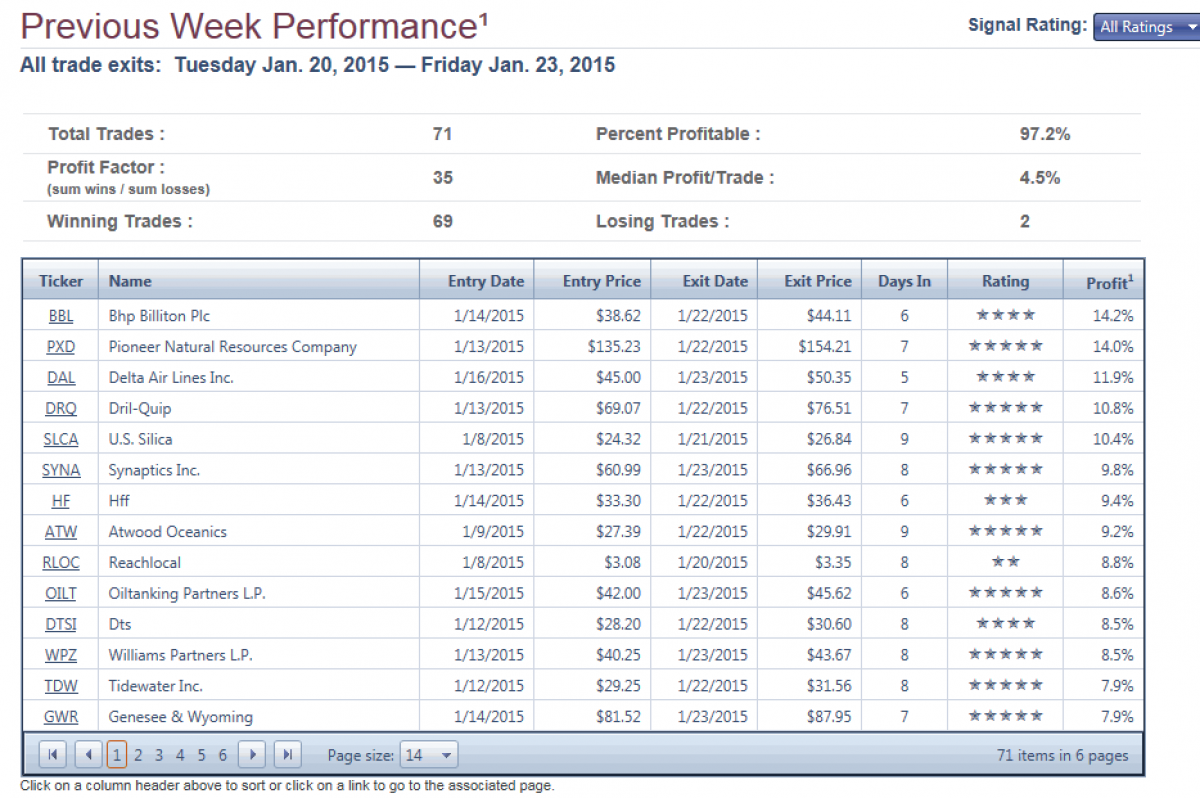Open the BBL ticker link
1200x798 pixels.
click(x=61, y=316)
